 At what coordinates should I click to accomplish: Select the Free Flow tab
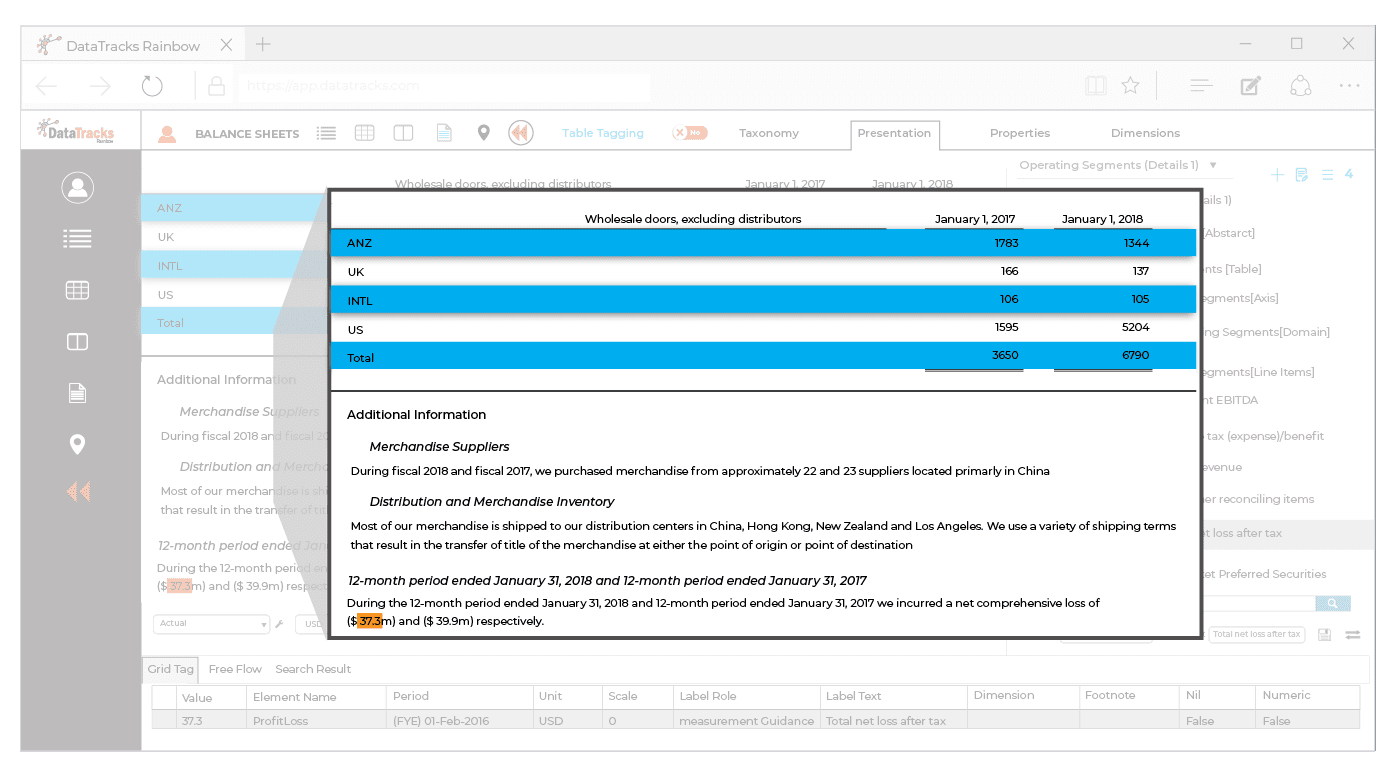[x=235, y=669]
